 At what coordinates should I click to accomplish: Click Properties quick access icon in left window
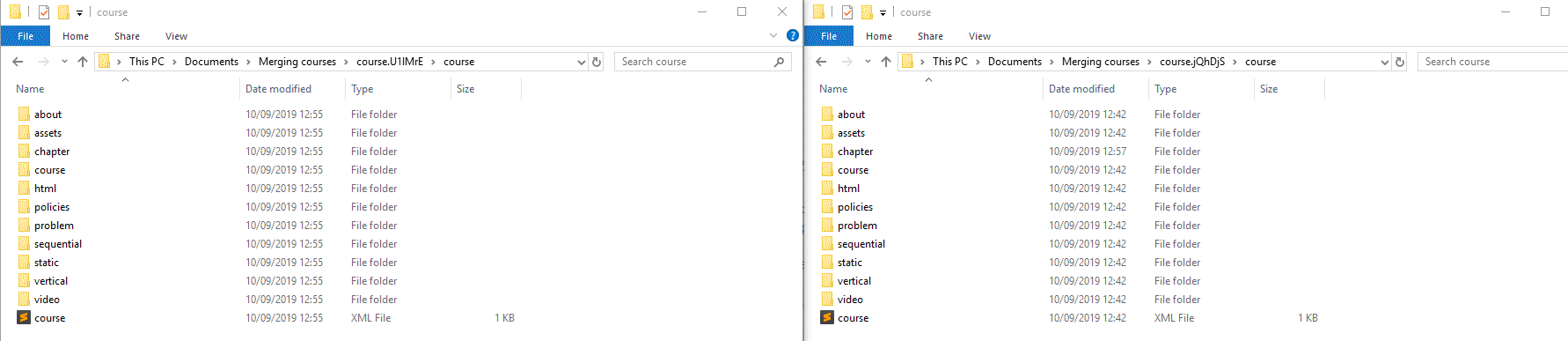[x=44, y=12]
